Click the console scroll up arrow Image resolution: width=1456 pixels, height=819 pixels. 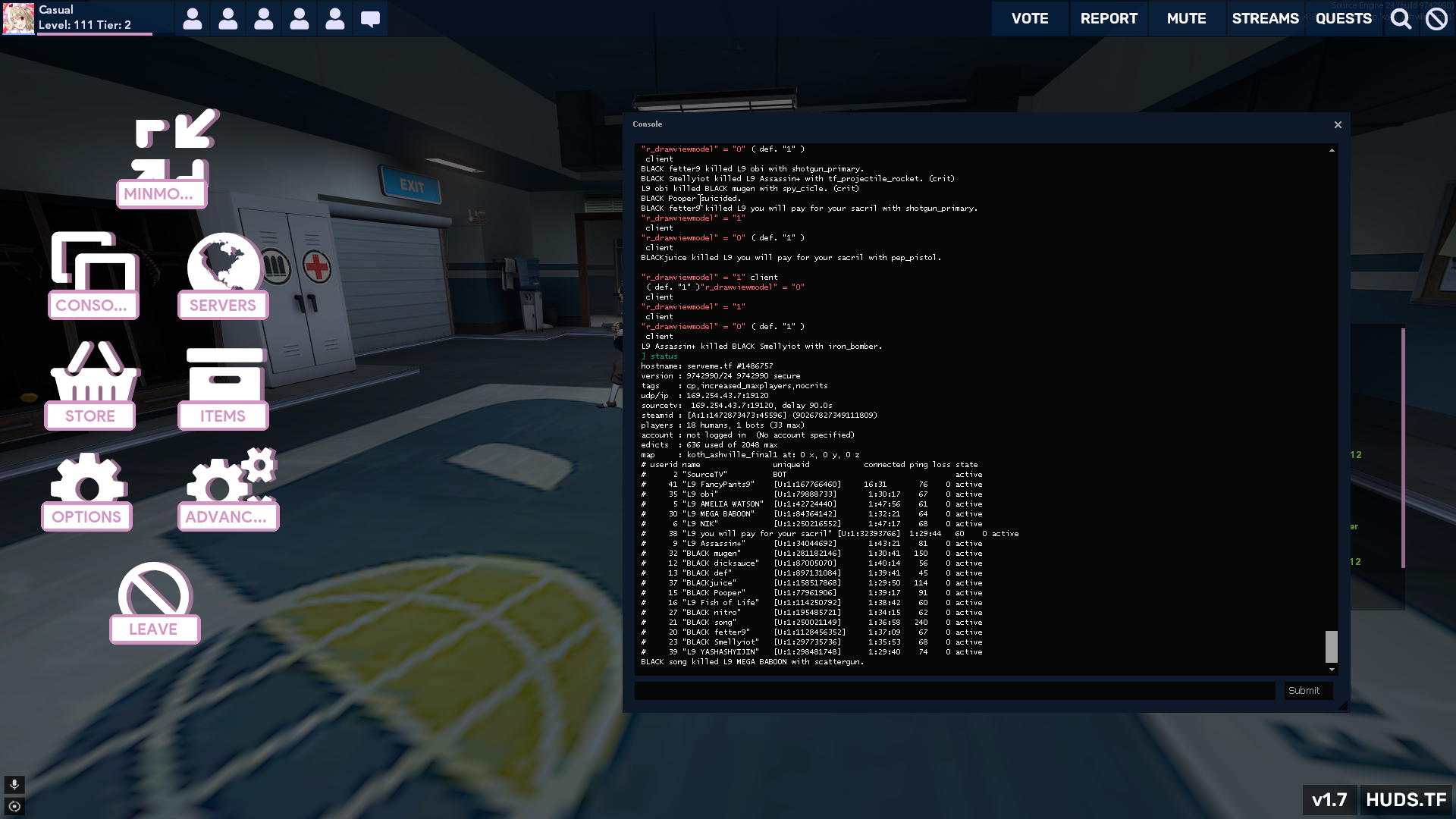(x=1332, y=150)
